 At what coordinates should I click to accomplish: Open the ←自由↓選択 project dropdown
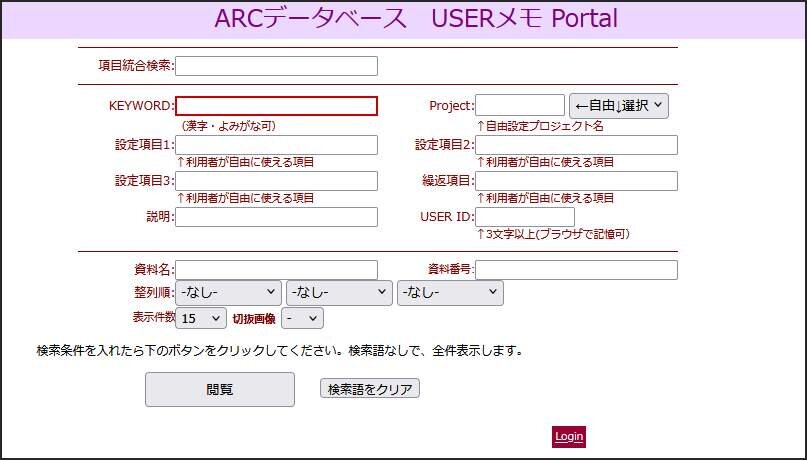(618, 106)
